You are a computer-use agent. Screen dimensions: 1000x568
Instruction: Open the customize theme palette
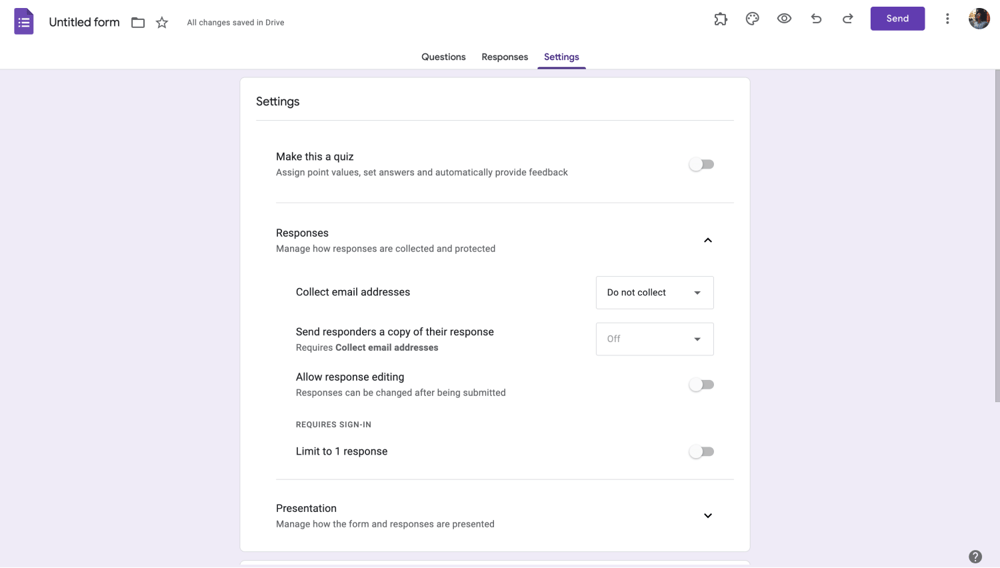(x=753, y=18)
